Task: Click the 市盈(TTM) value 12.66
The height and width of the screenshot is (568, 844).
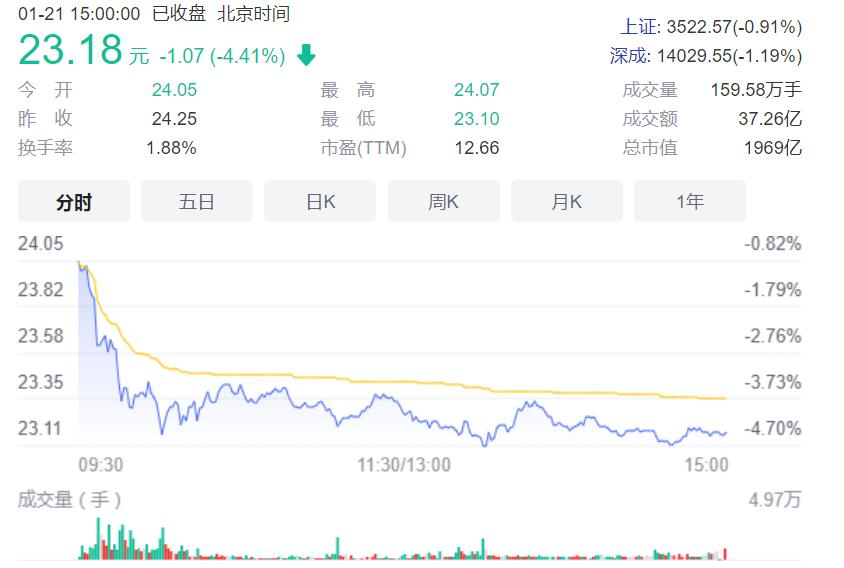Action: [479, 148]
